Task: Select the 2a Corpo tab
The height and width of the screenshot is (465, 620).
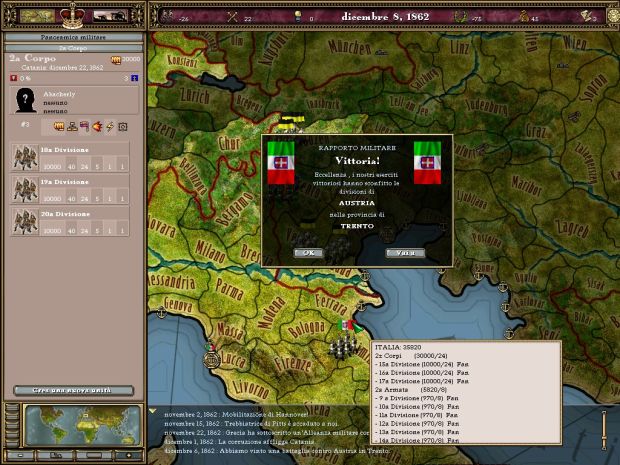Action: click(x=74, y=48)
